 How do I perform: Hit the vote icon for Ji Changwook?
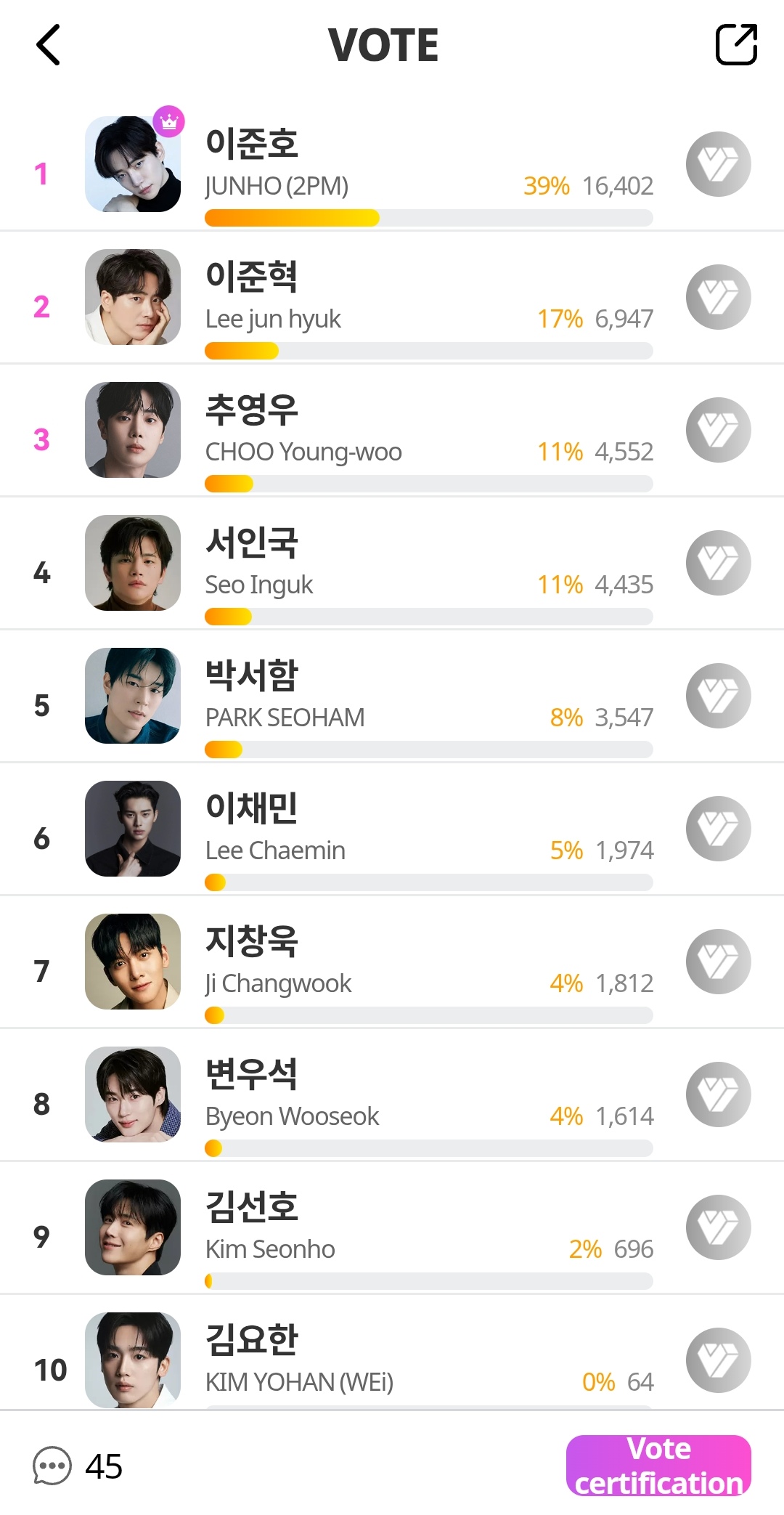pyautogui.click(x=718, y=962)
